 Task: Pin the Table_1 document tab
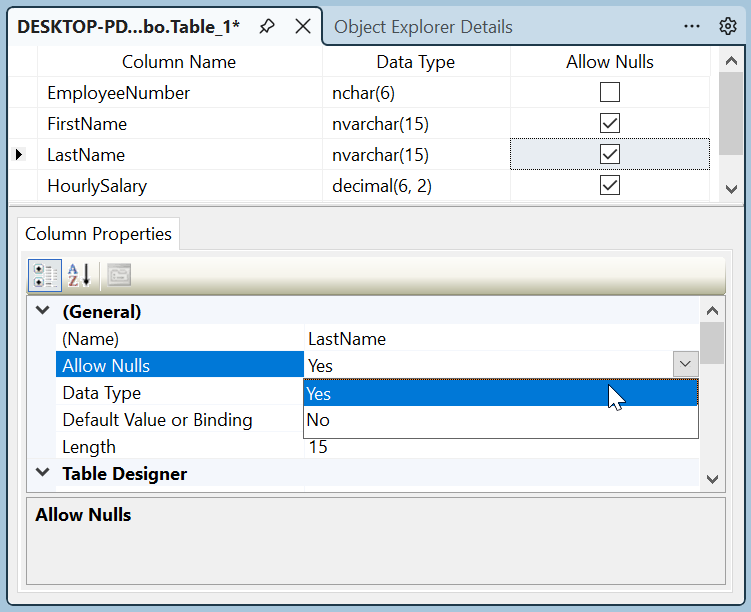click(267, 26)
